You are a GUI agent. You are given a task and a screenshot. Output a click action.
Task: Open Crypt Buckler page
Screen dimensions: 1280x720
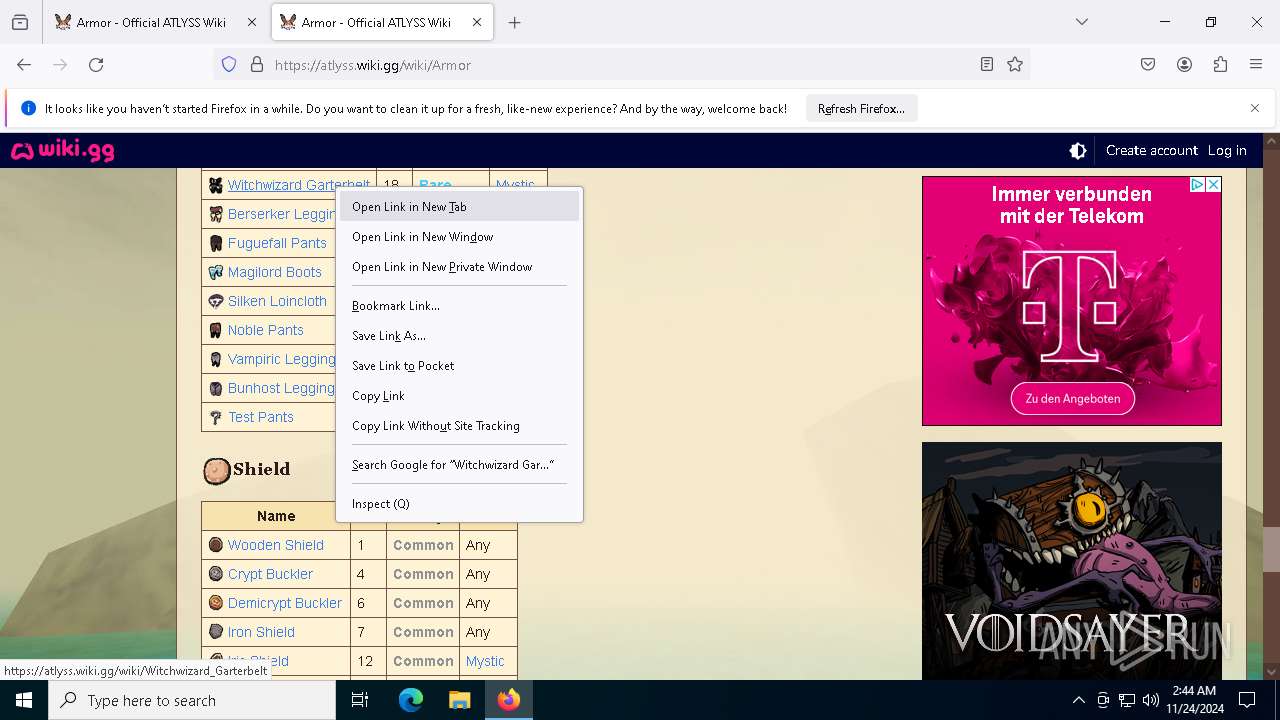point(270,574)
